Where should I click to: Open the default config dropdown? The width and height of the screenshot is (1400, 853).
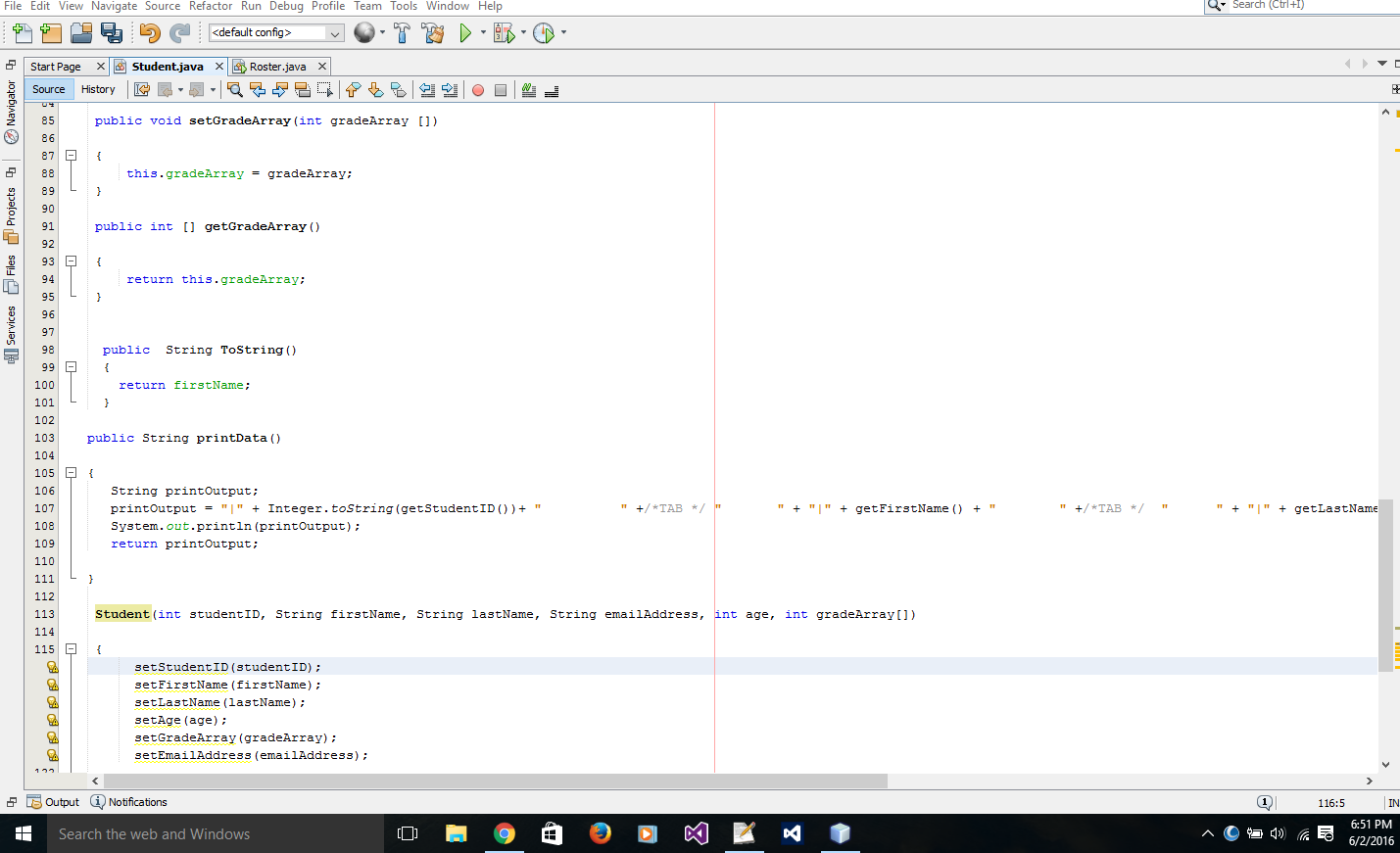point(333,32)
